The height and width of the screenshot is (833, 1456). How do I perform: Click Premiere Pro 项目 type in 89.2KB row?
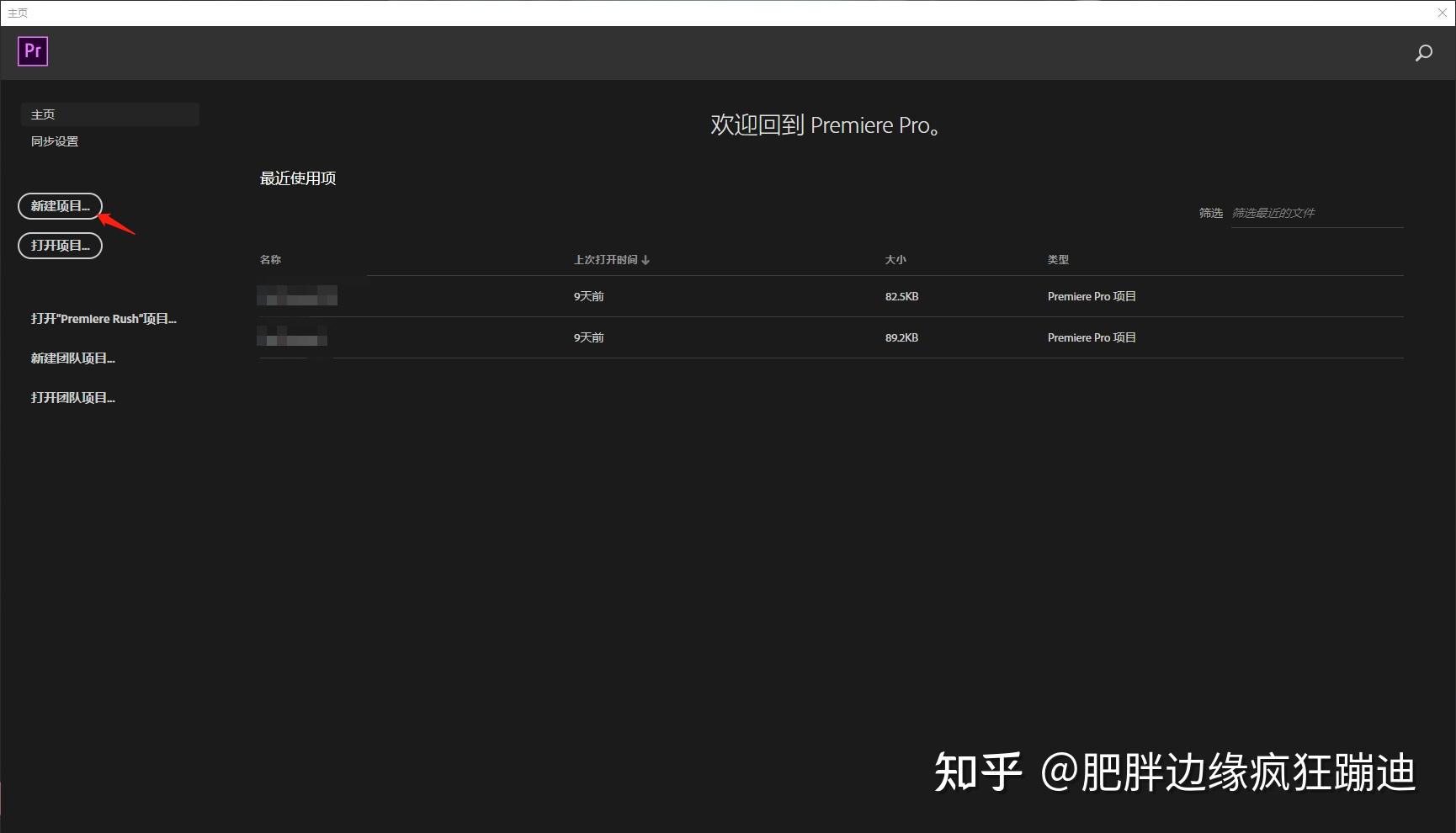[1092, 337]
